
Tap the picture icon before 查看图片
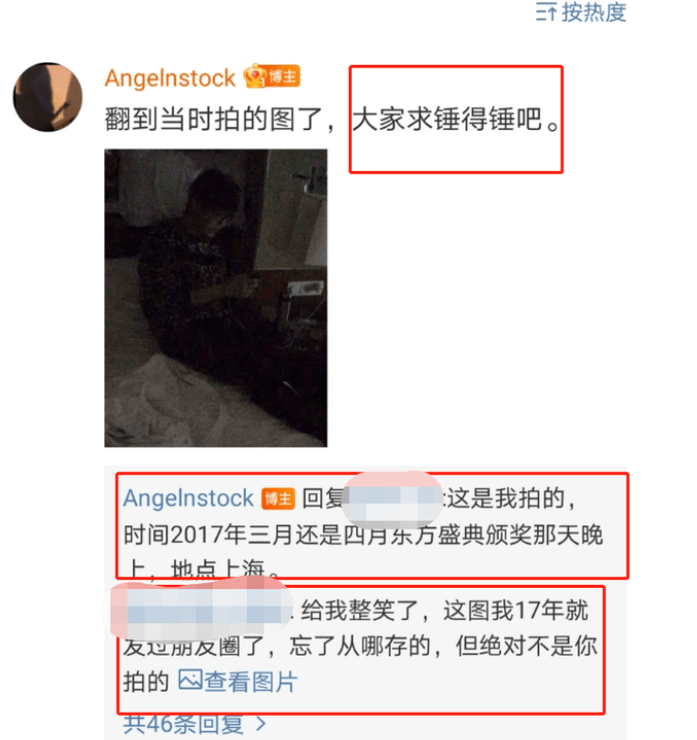click(190, 681)
